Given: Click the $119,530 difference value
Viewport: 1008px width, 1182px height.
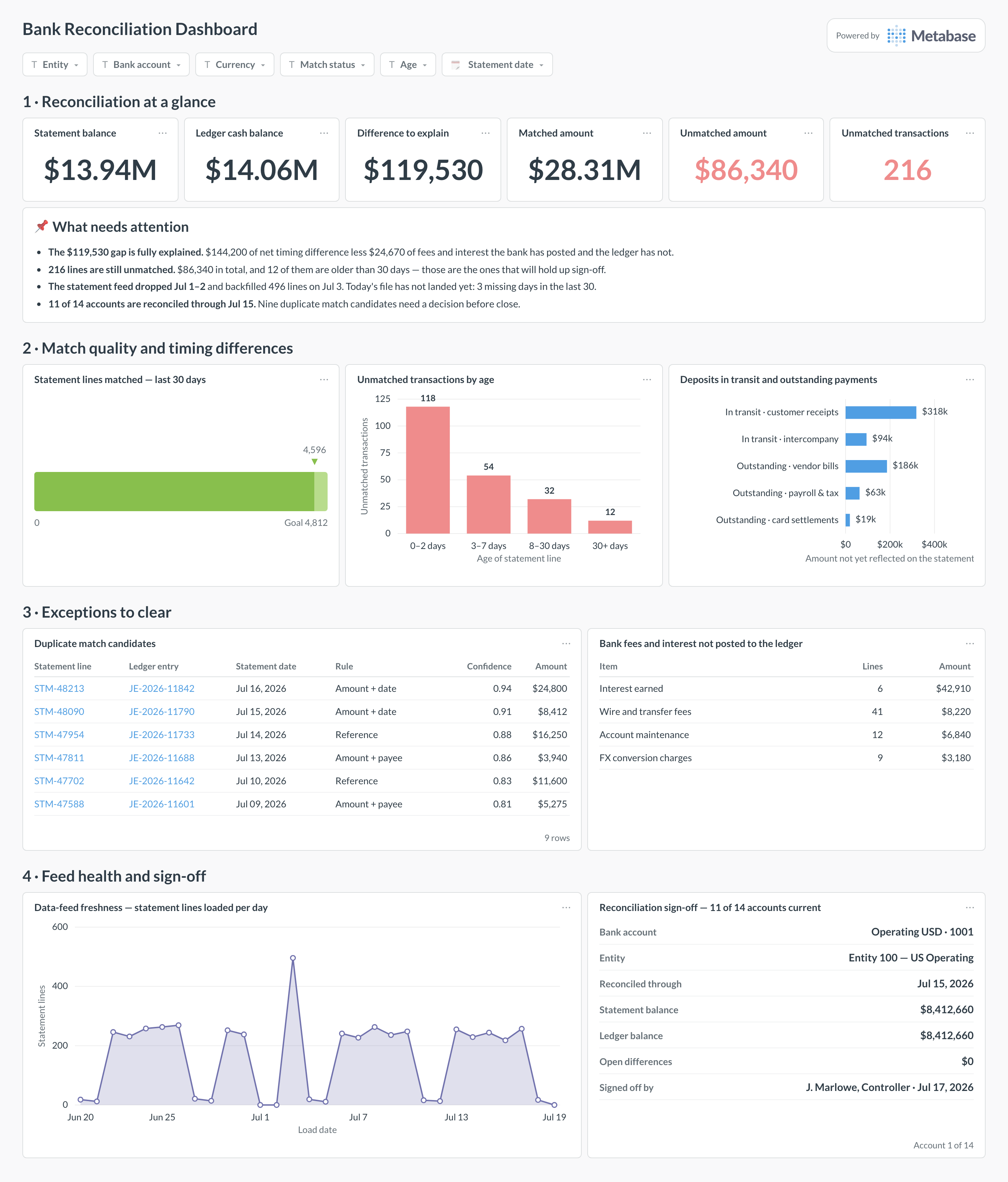Looking at the screenshot, I should click(x=423, y=170).
